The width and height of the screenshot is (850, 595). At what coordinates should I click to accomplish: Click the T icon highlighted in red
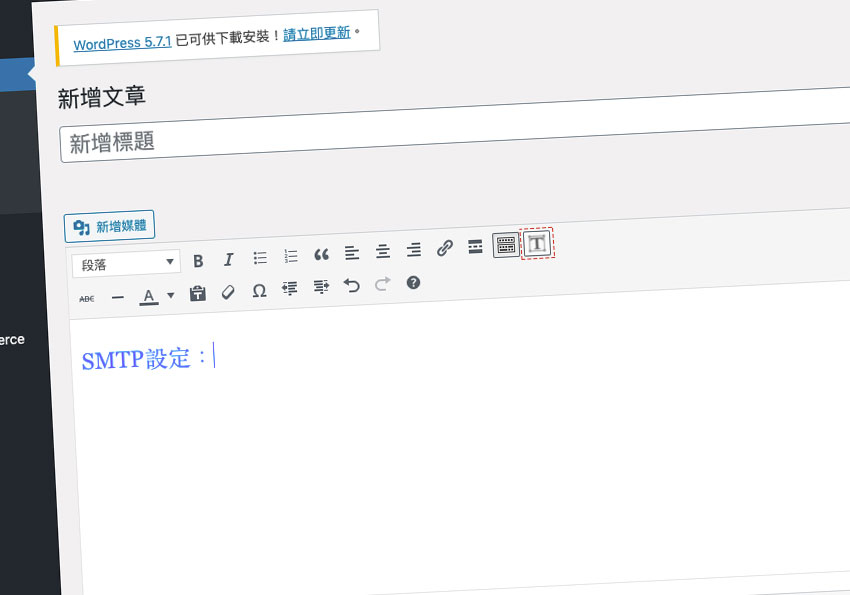[x=537, y=243]
